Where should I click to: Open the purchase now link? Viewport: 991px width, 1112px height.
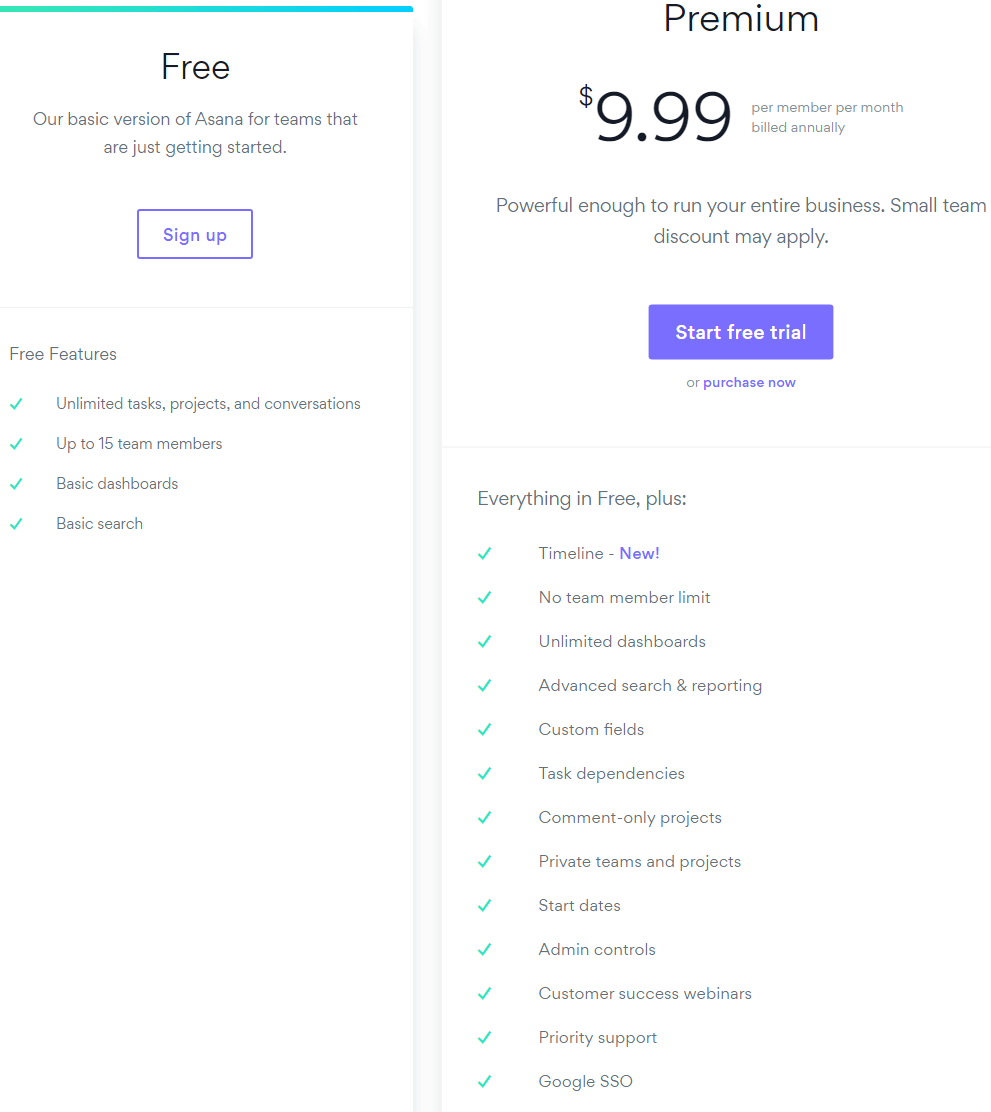tap(749, 382)
